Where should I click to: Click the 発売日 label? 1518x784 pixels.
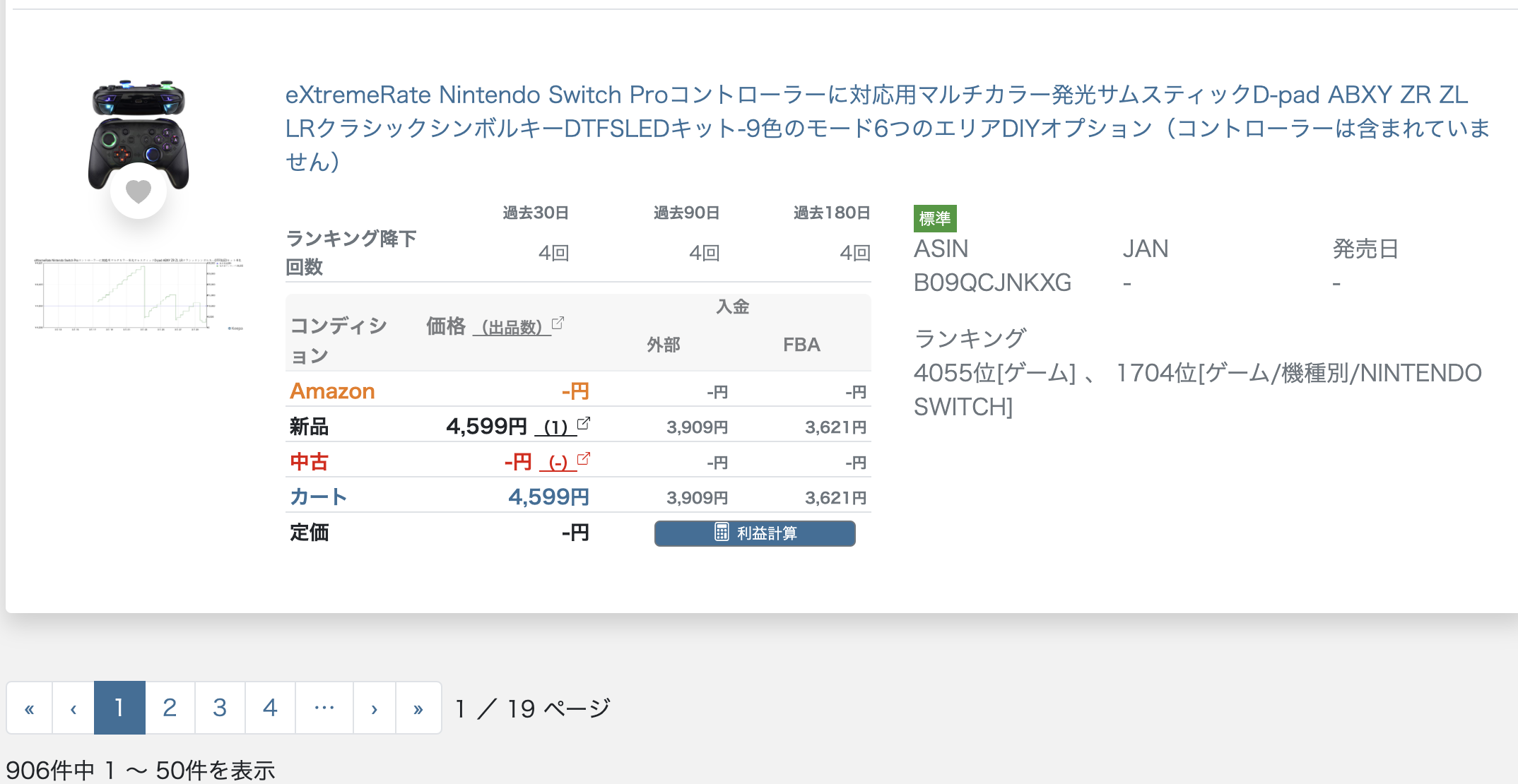[x=1365, y=249]
